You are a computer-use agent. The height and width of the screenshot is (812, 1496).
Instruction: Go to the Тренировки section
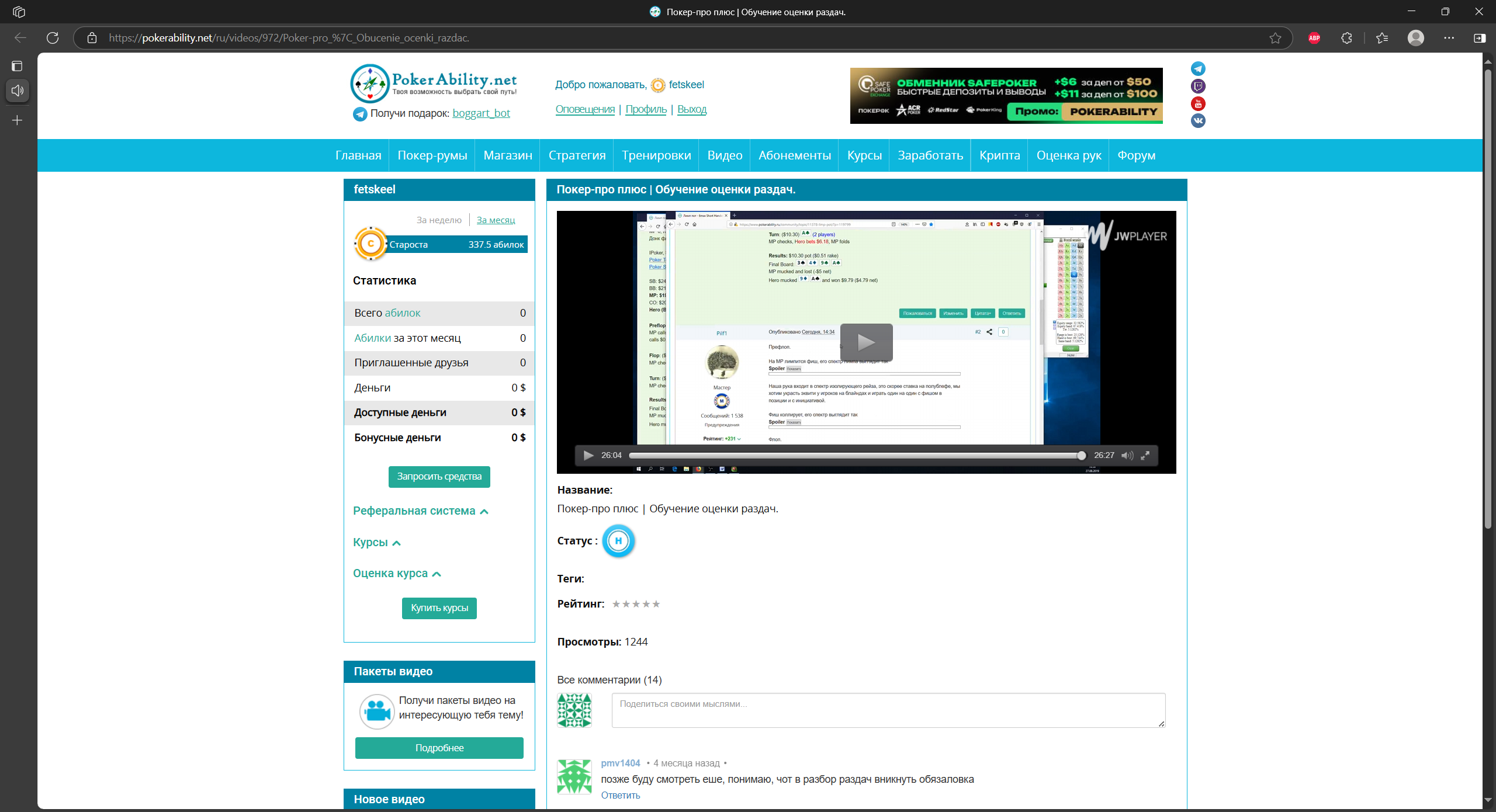click(x=656, y=155)
